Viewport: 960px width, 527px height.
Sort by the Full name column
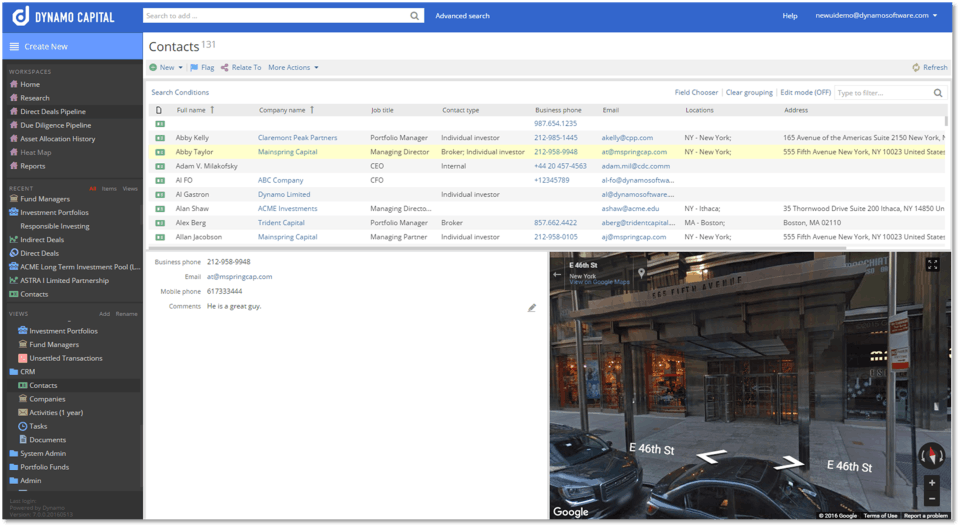[191, 110]
